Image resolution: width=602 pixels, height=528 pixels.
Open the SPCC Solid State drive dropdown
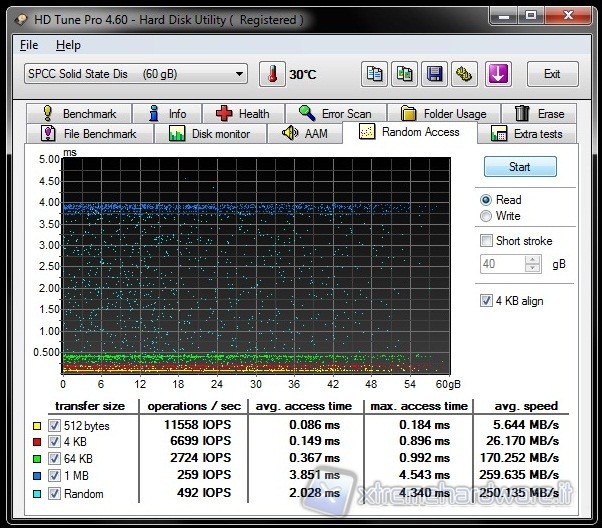[135, 74]
